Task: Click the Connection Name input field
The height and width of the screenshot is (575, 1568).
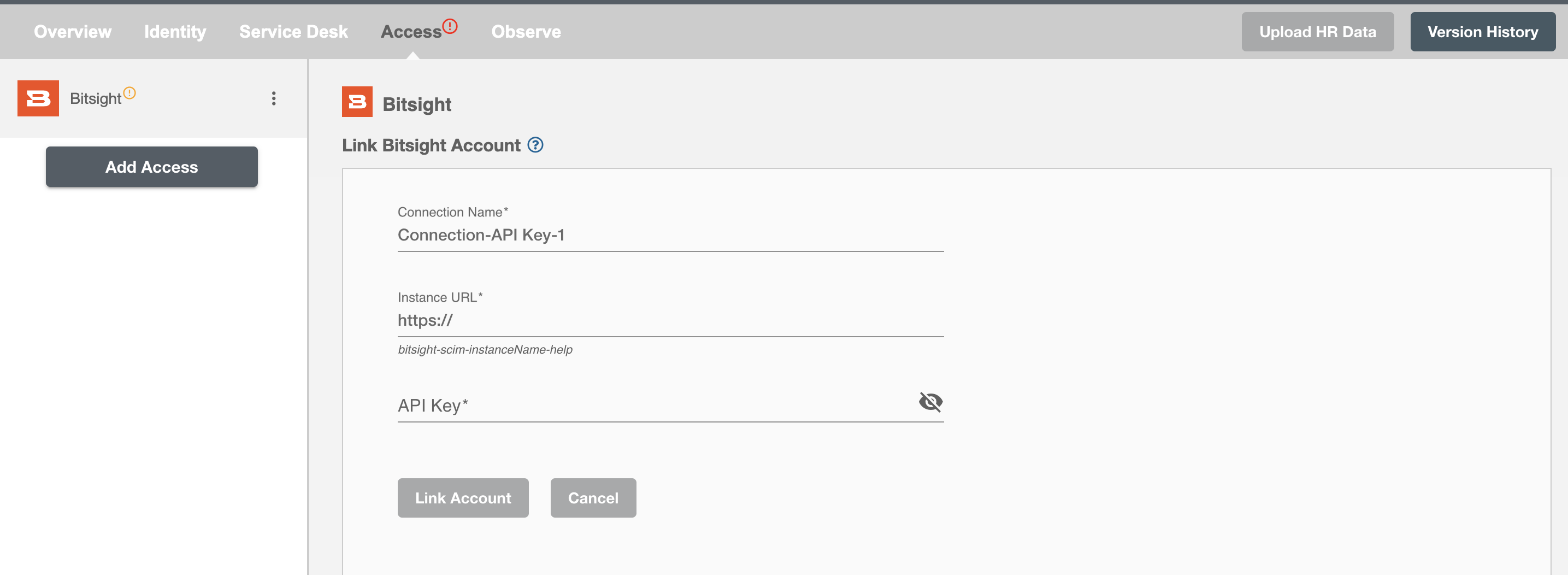Action: pyautogui.click(x=670, y=235)
